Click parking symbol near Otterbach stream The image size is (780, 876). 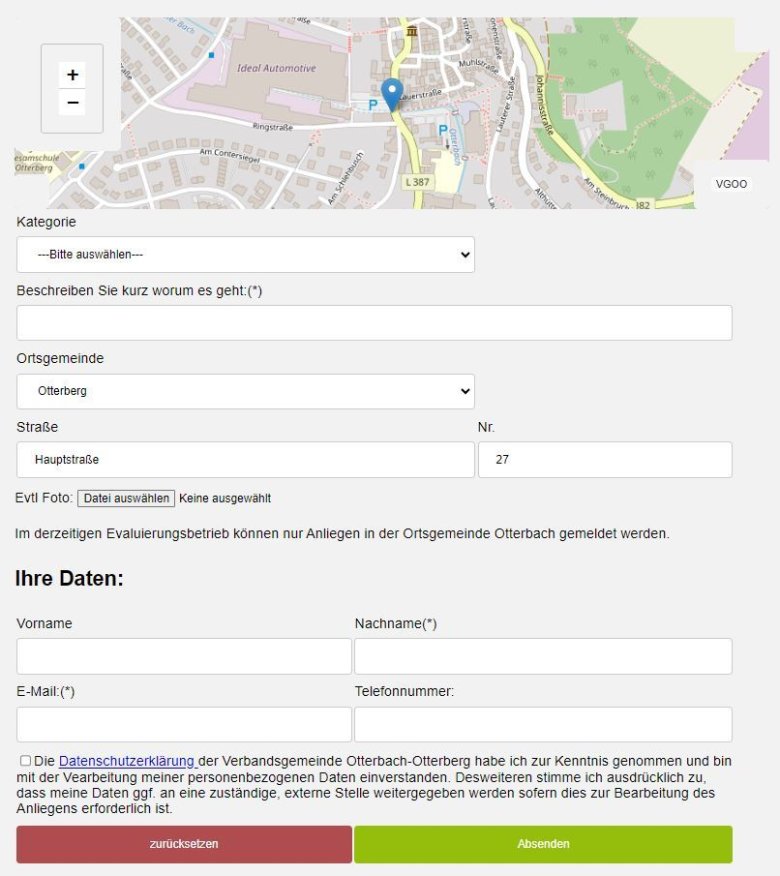click(x=443, y=131)
